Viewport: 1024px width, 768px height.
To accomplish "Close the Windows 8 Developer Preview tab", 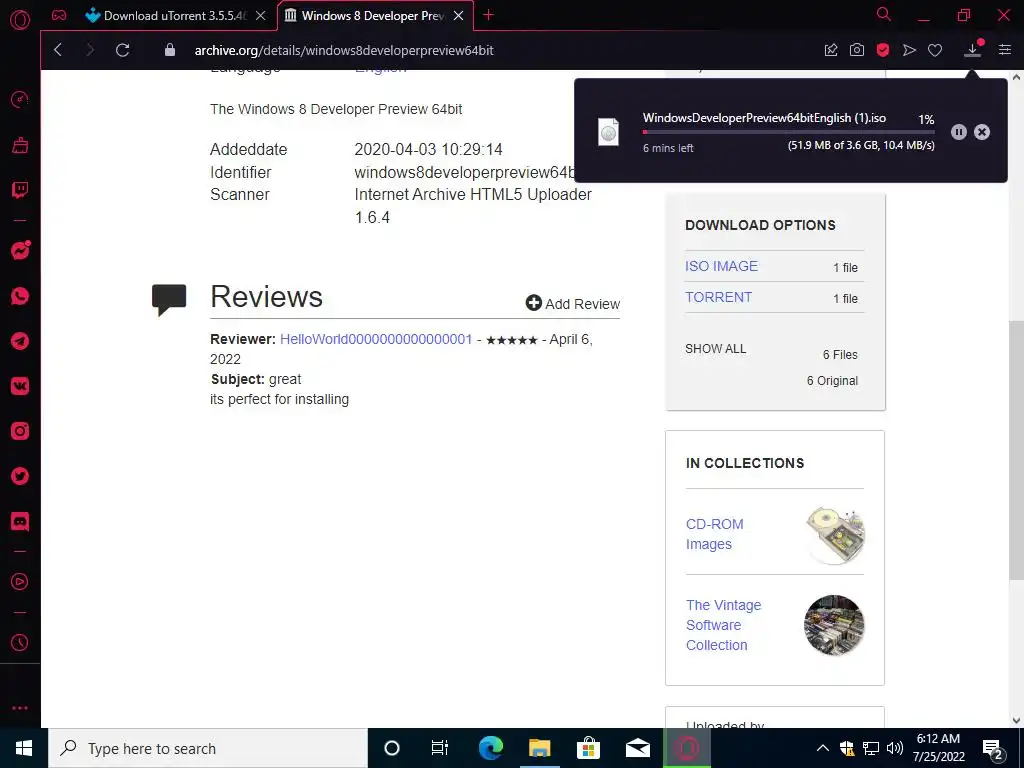I will click(458, 16).
